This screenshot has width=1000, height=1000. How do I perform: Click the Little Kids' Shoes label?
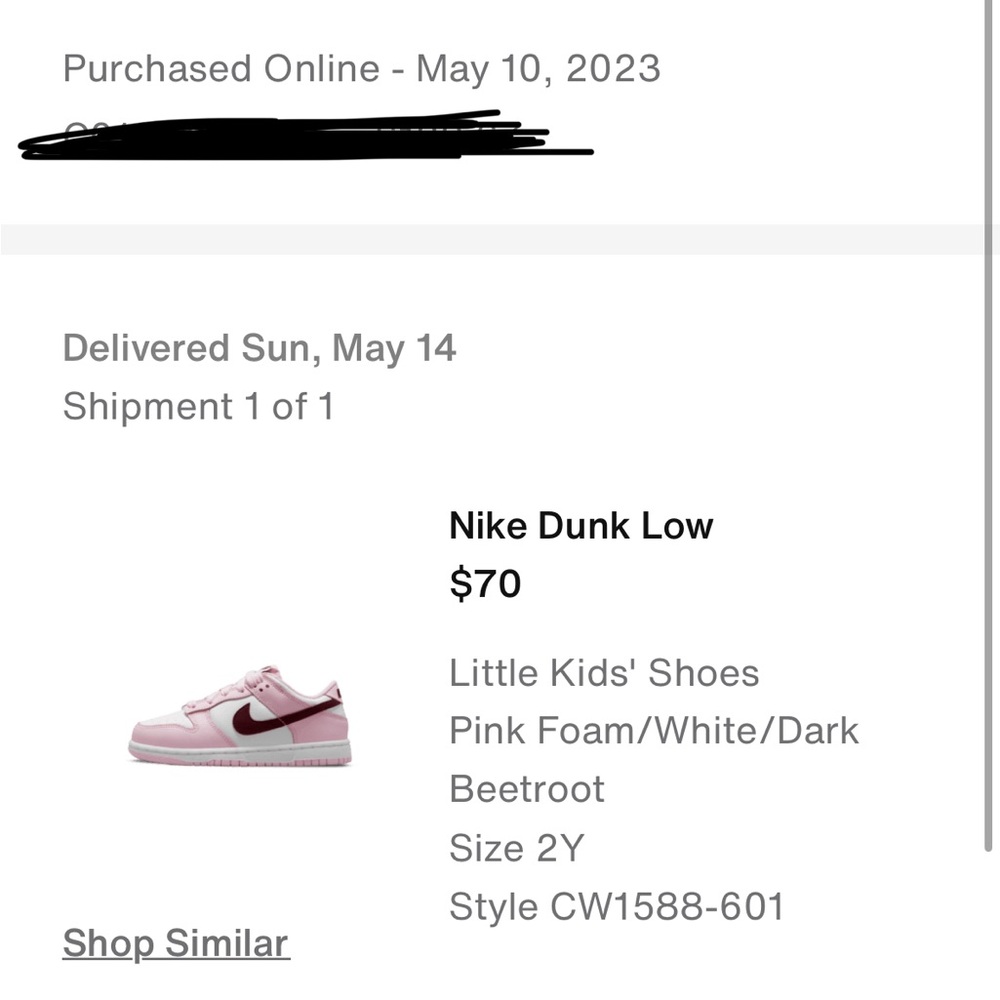coord(604,672)
